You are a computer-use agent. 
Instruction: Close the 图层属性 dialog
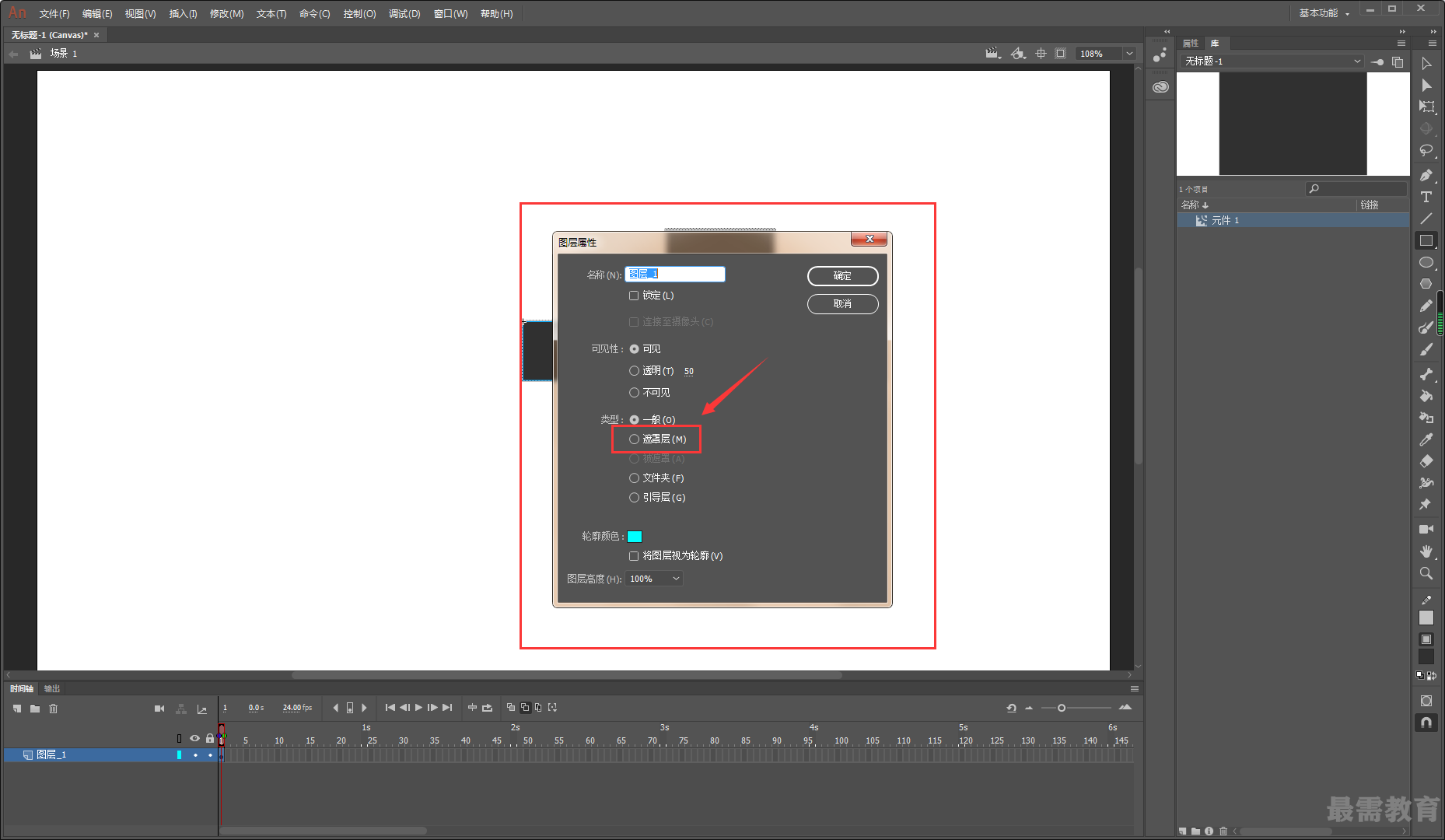(x=869, y=239)
